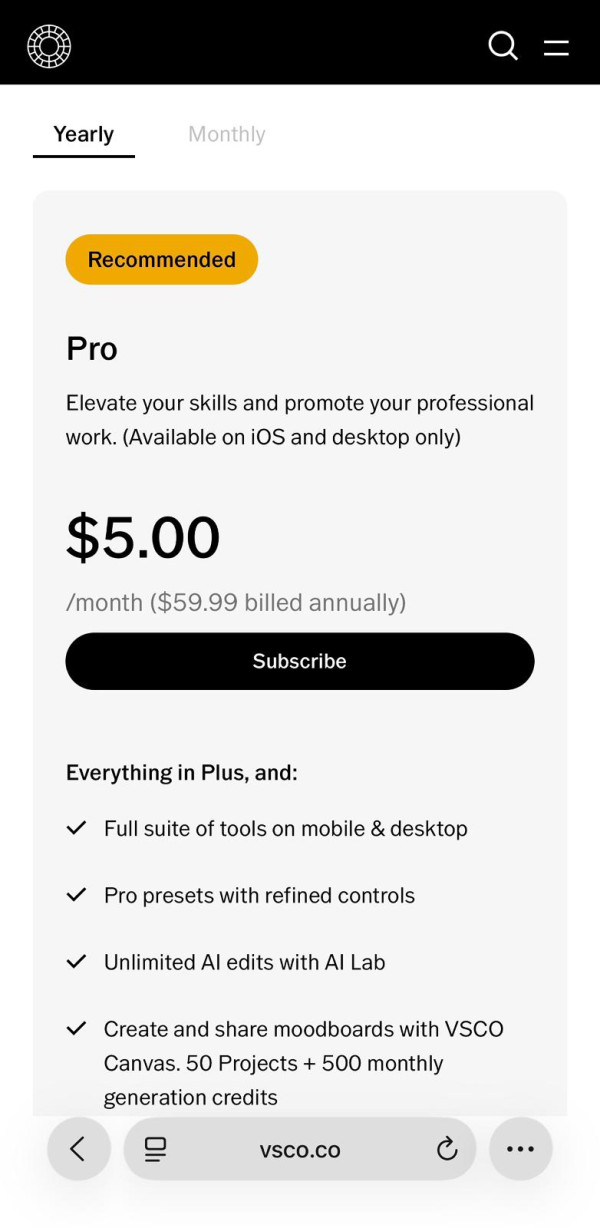Click the Everything in Plus heading
Viewport: 600px width, 1228px height.
(x=182, y=773)
